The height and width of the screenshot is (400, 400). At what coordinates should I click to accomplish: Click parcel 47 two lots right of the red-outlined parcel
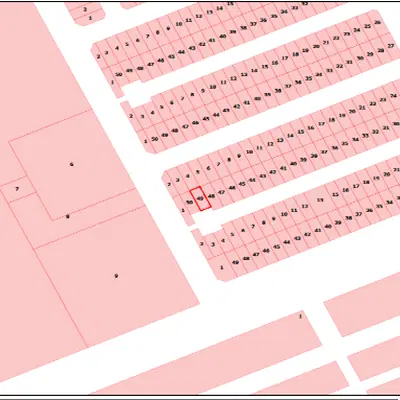[221, 193]
